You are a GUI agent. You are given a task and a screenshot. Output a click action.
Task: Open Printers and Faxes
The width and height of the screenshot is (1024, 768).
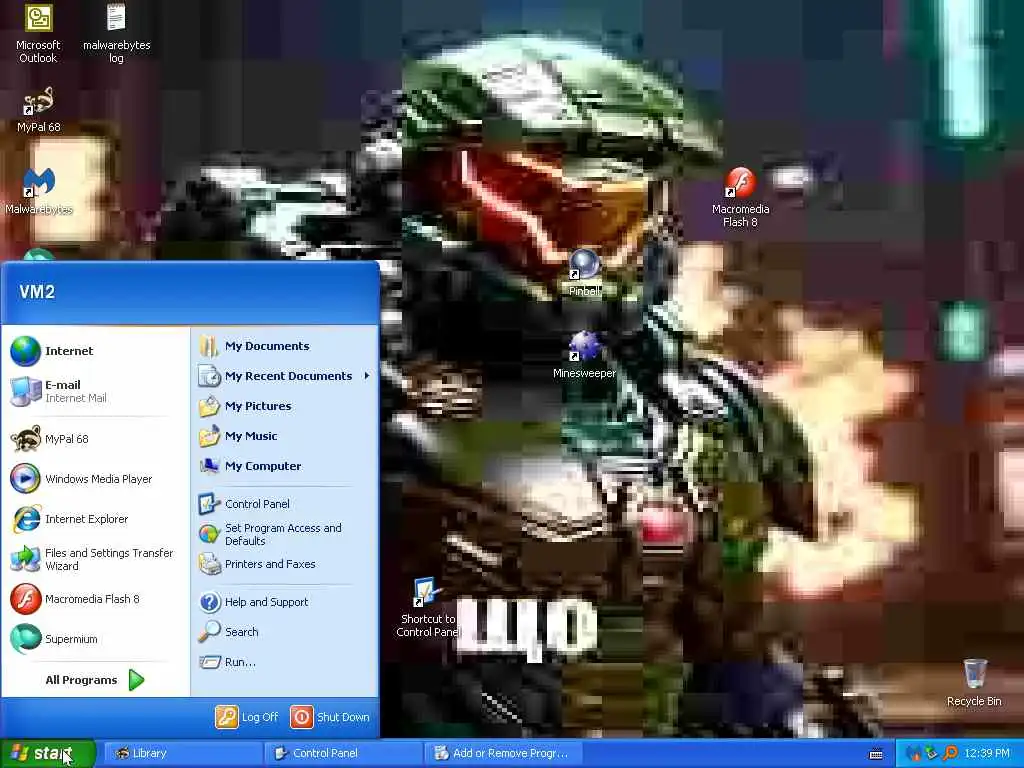285,564
